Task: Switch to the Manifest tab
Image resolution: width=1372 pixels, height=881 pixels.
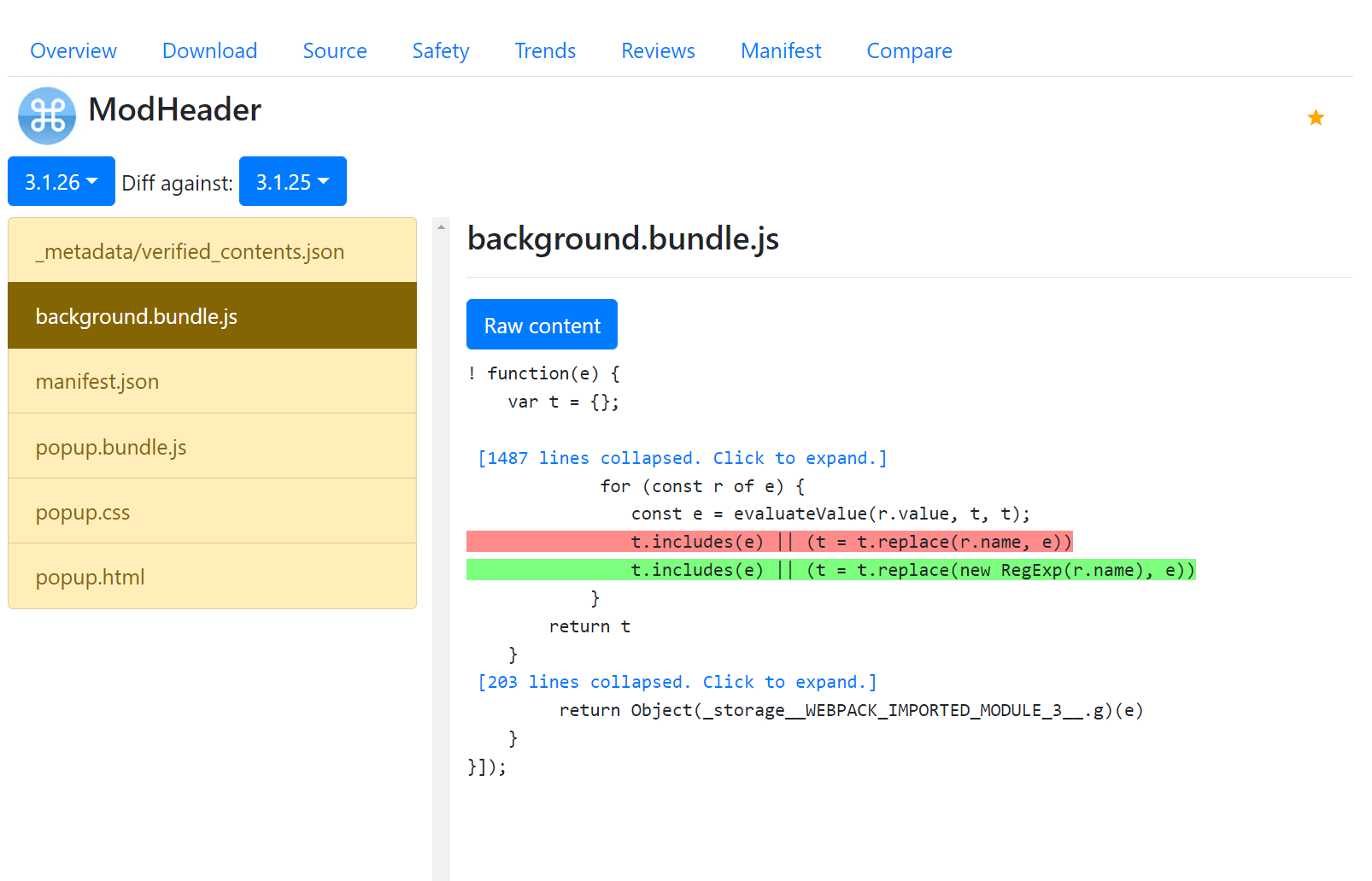Action: tap(781, 50)
